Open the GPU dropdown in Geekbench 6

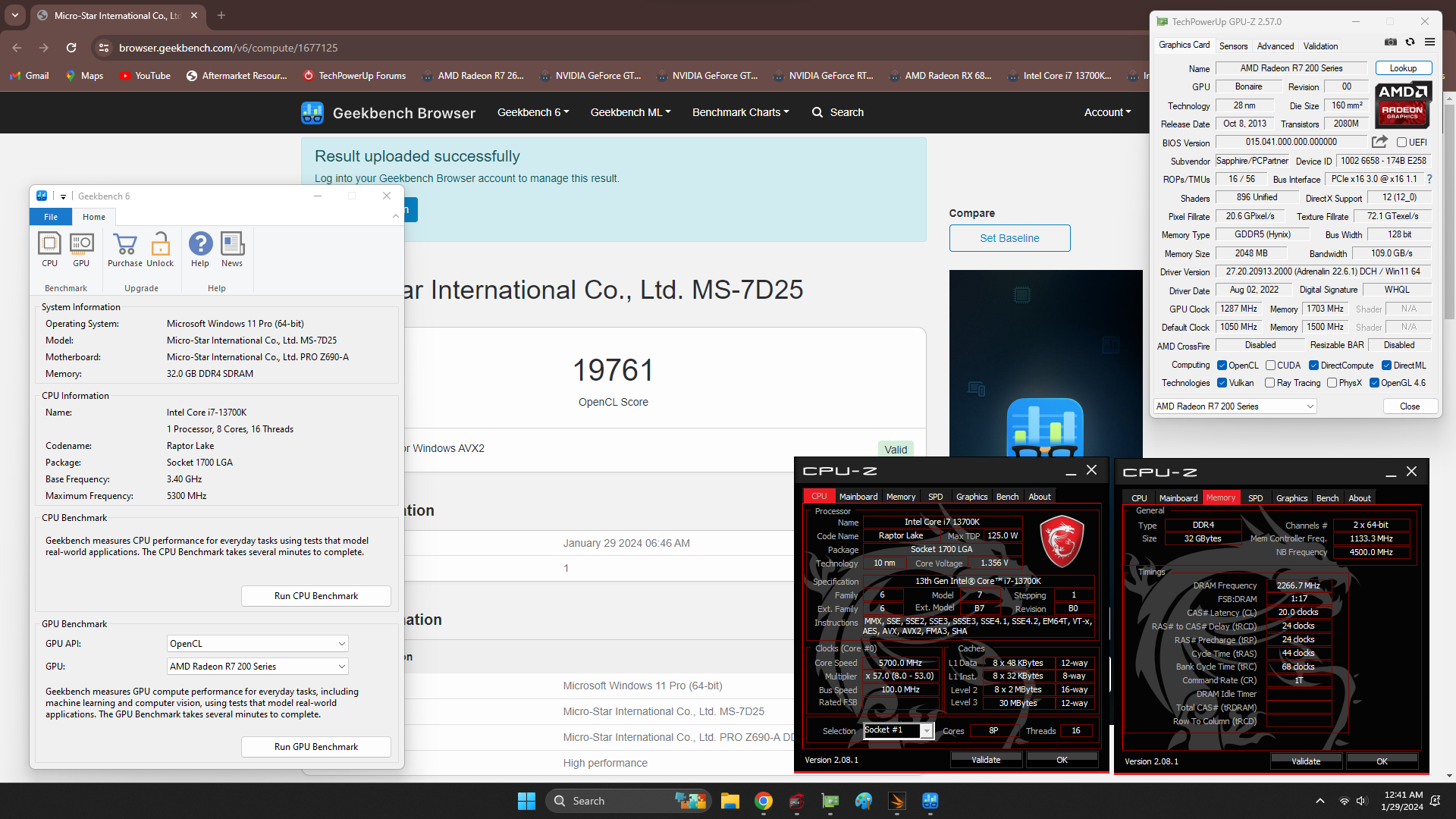(257, 667)
